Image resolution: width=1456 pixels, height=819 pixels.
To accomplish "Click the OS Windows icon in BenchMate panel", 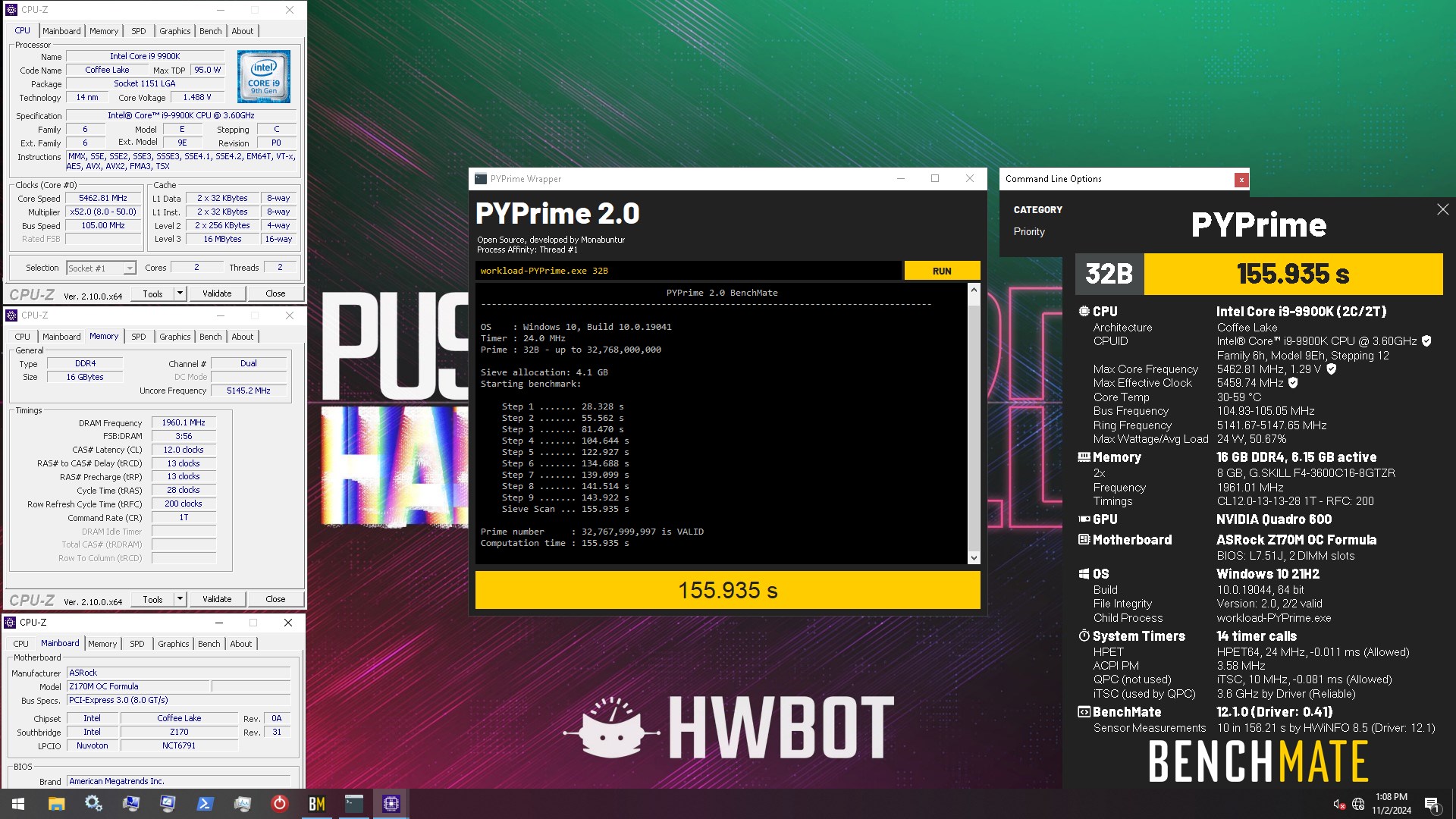I will [x=1084, y=574].
